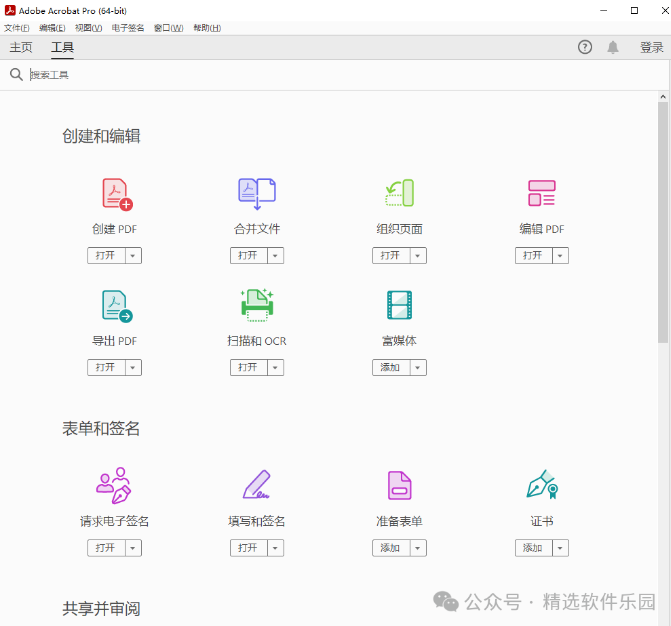The width and height of the screenshot is (671, 626).
Task: Click the 请求电子签名 icon
Action: pyautogui.click(x=114, y=485)
